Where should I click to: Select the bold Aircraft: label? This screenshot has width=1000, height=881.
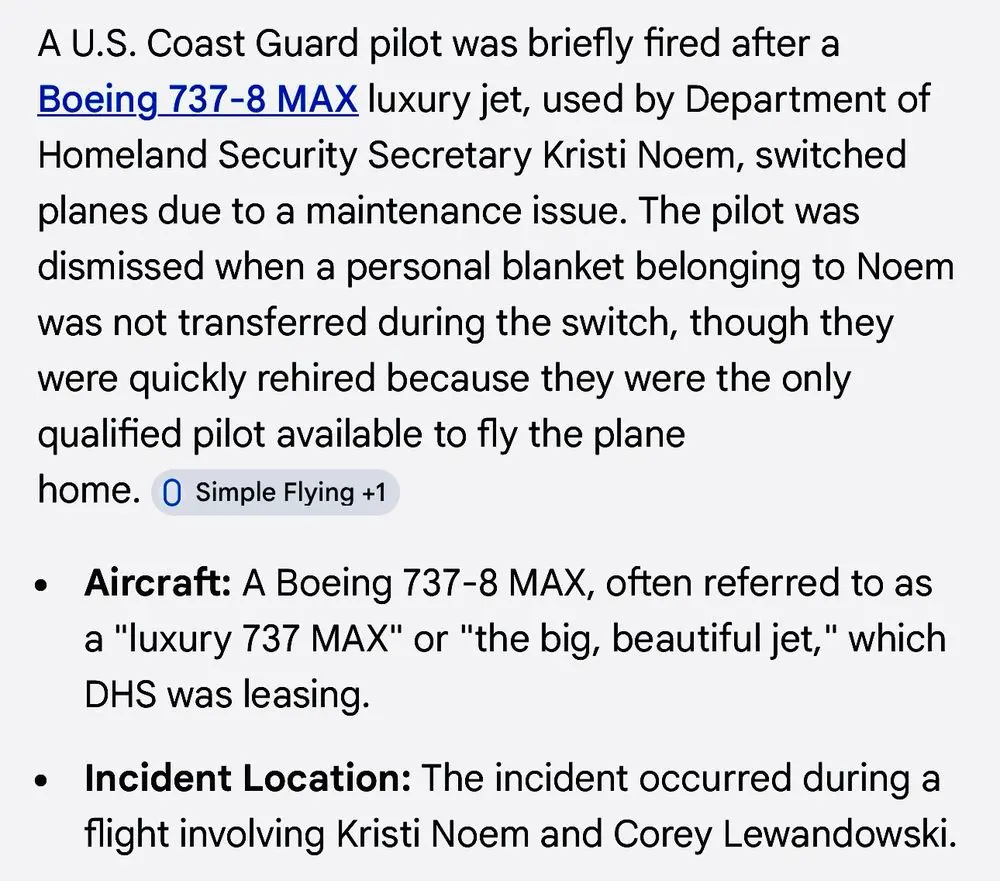coord(158,582)
